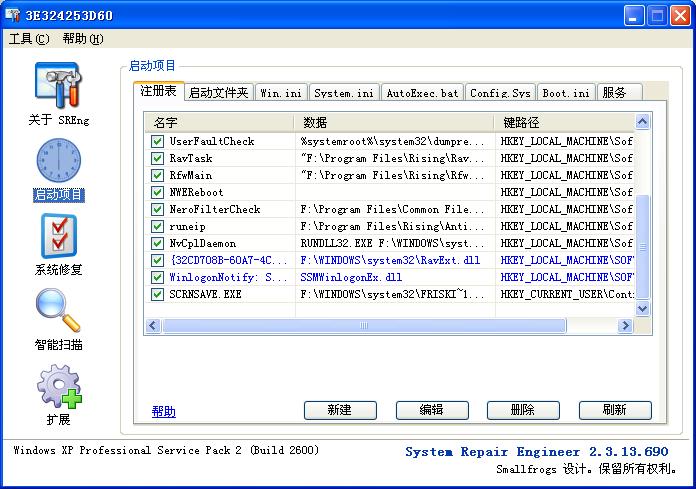Toggle the RfwMain checkbox
The width and height of the screenshot is (696, 489).
pyautogui.click(x=157, y=175)
